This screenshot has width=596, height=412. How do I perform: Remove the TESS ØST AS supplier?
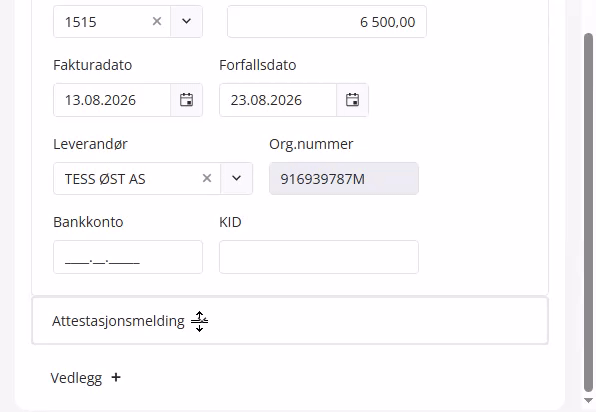click(207, 178)
